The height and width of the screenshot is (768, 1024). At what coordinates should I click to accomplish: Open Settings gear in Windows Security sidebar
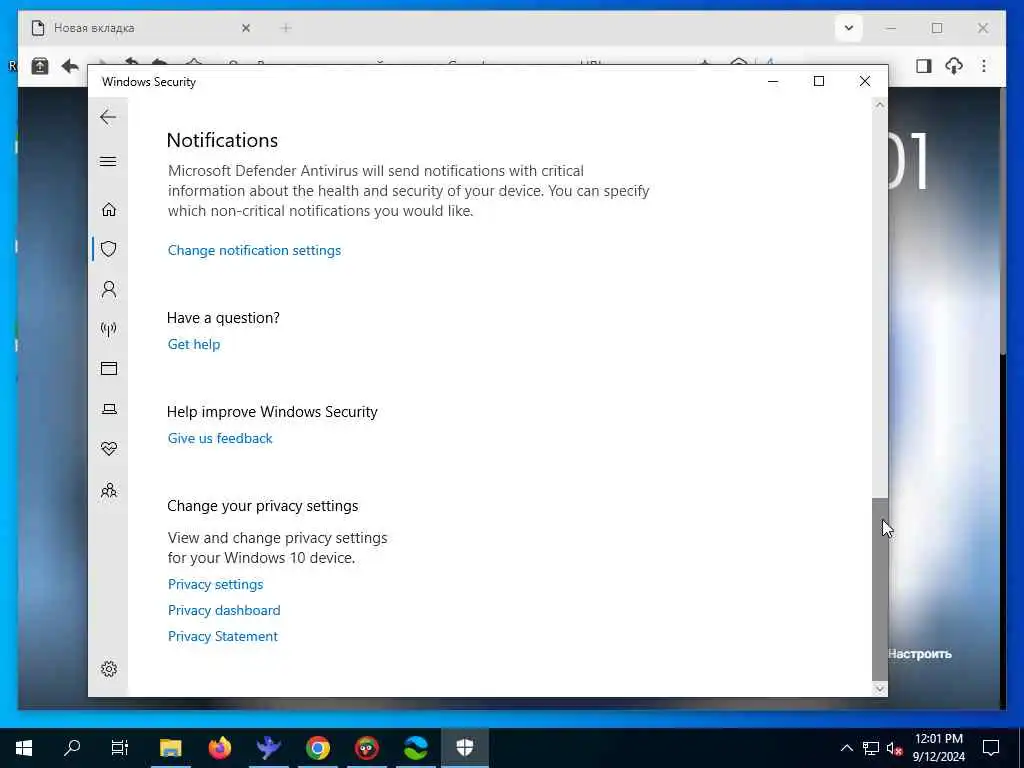(x=109, y=669)
